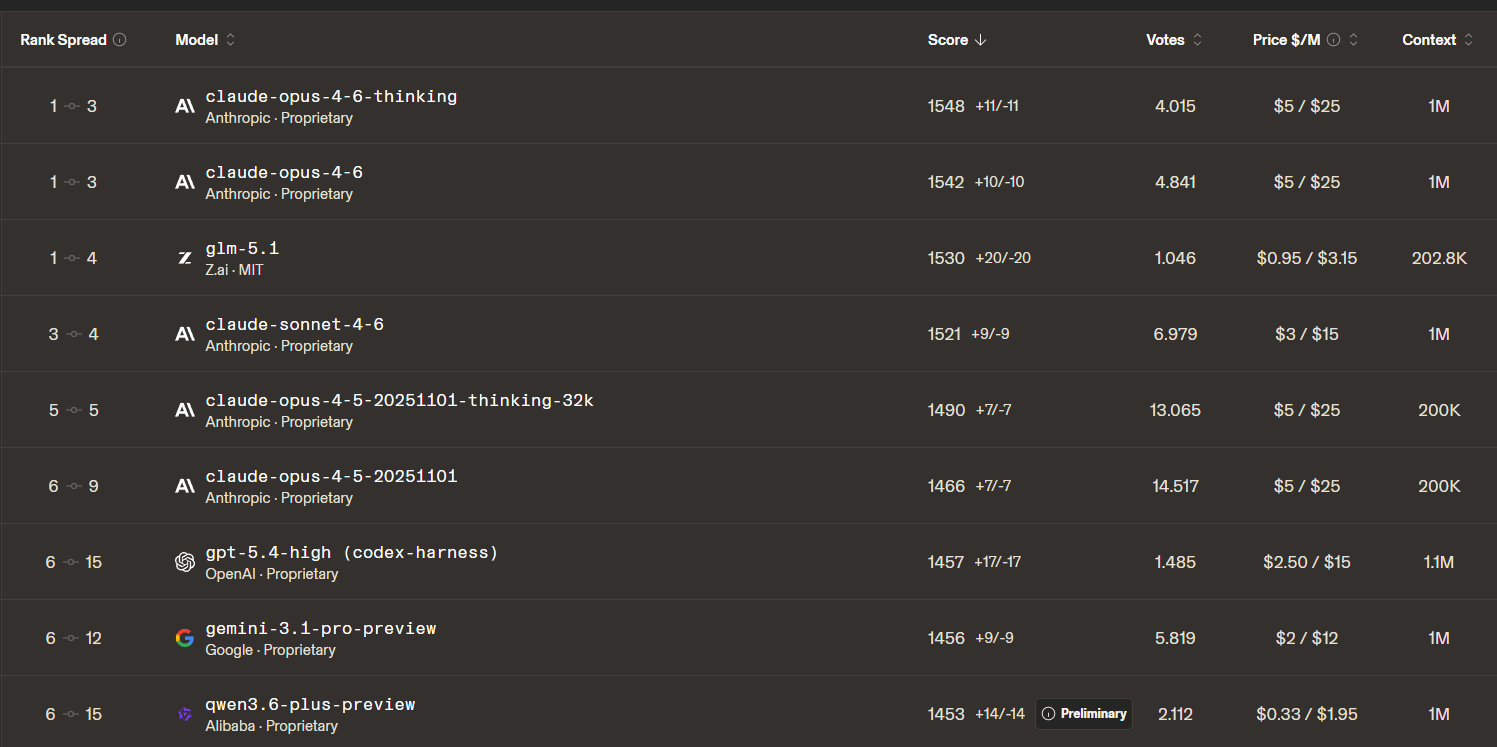Click the Anthropic logo beside claude-opus-4-6-thinking
Viewport: 1497px width, 747px height.
(185, 106)
